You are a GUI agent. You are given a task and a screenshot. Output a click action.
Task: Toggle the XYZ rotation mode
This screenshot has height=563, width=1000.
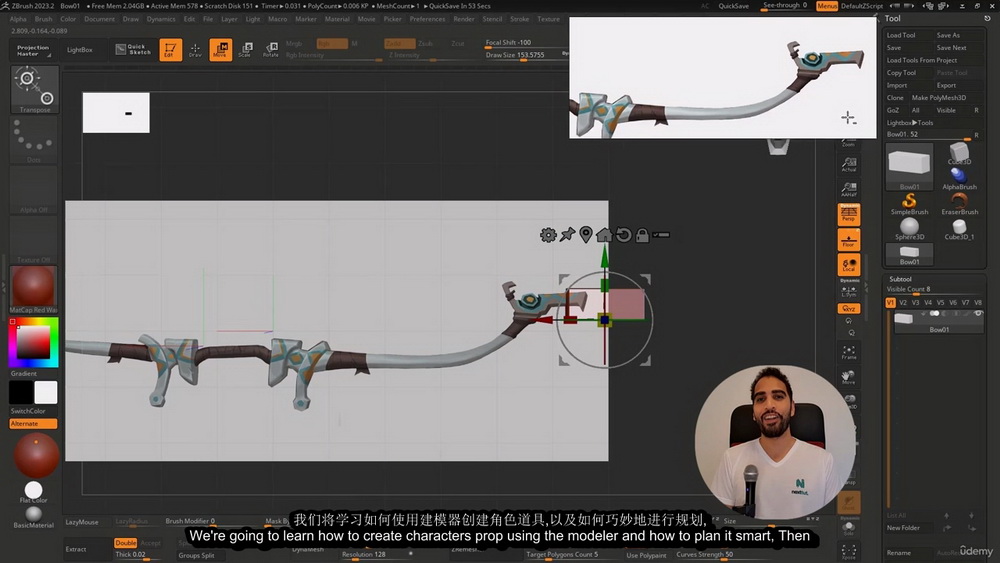(x=849, y=309)
